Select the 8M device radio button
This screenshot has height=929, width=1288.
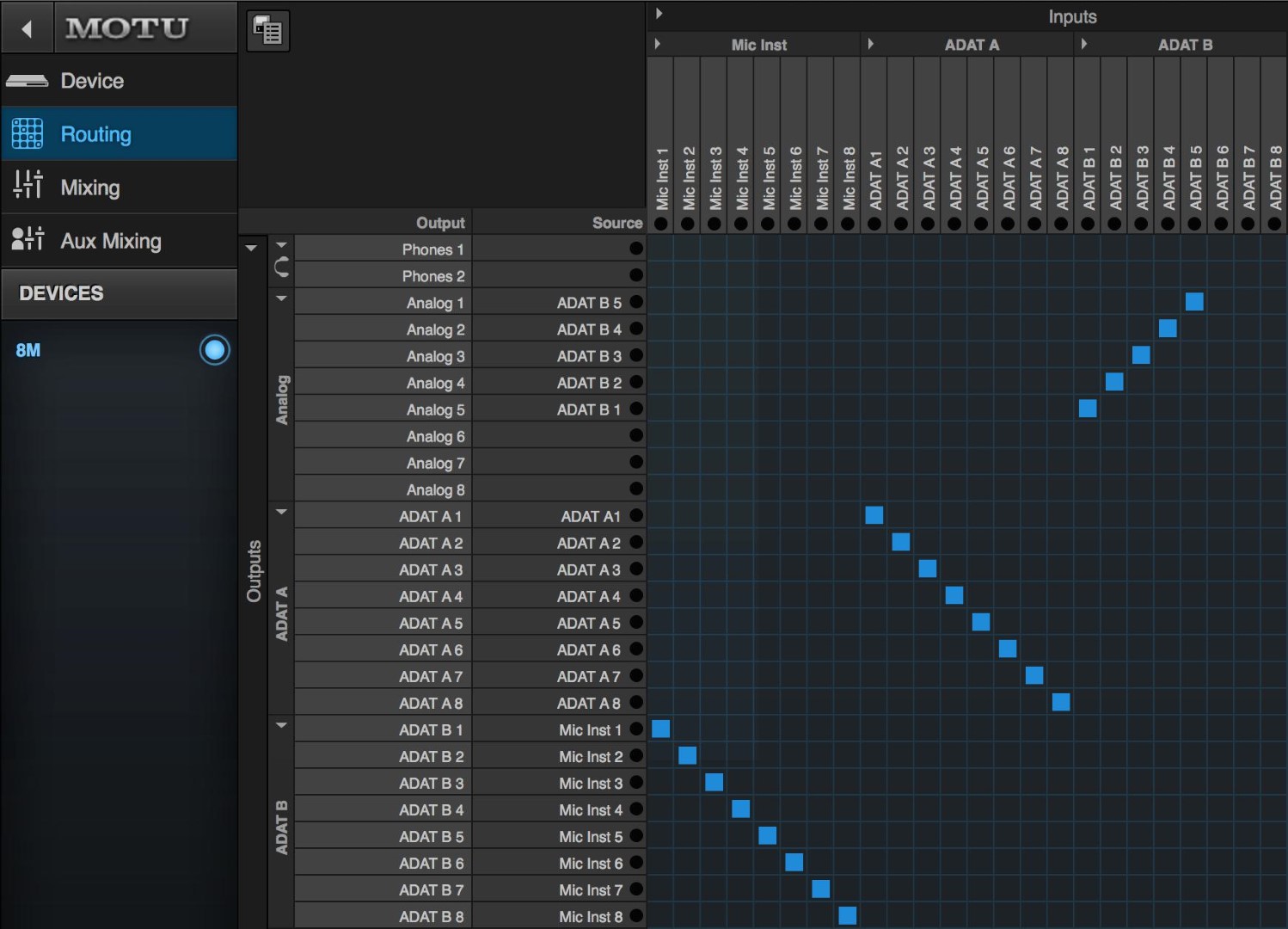click(x=214, y=350)
